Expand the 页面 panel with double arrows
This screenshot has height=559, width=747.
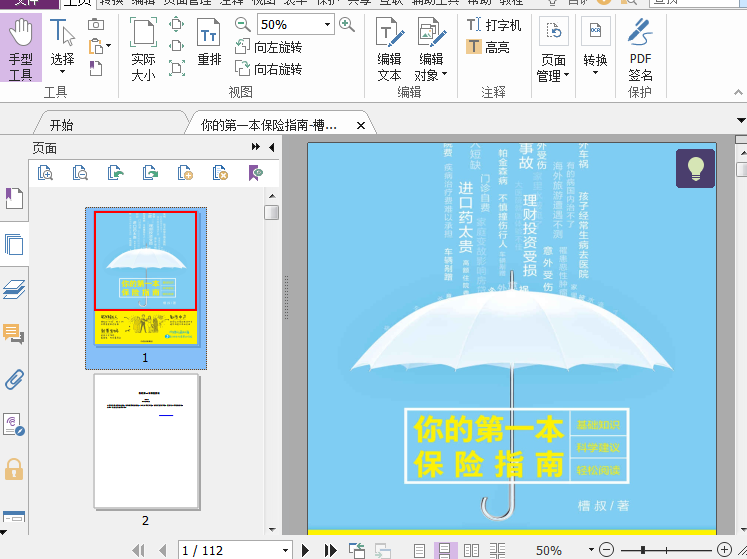point(256,147)
